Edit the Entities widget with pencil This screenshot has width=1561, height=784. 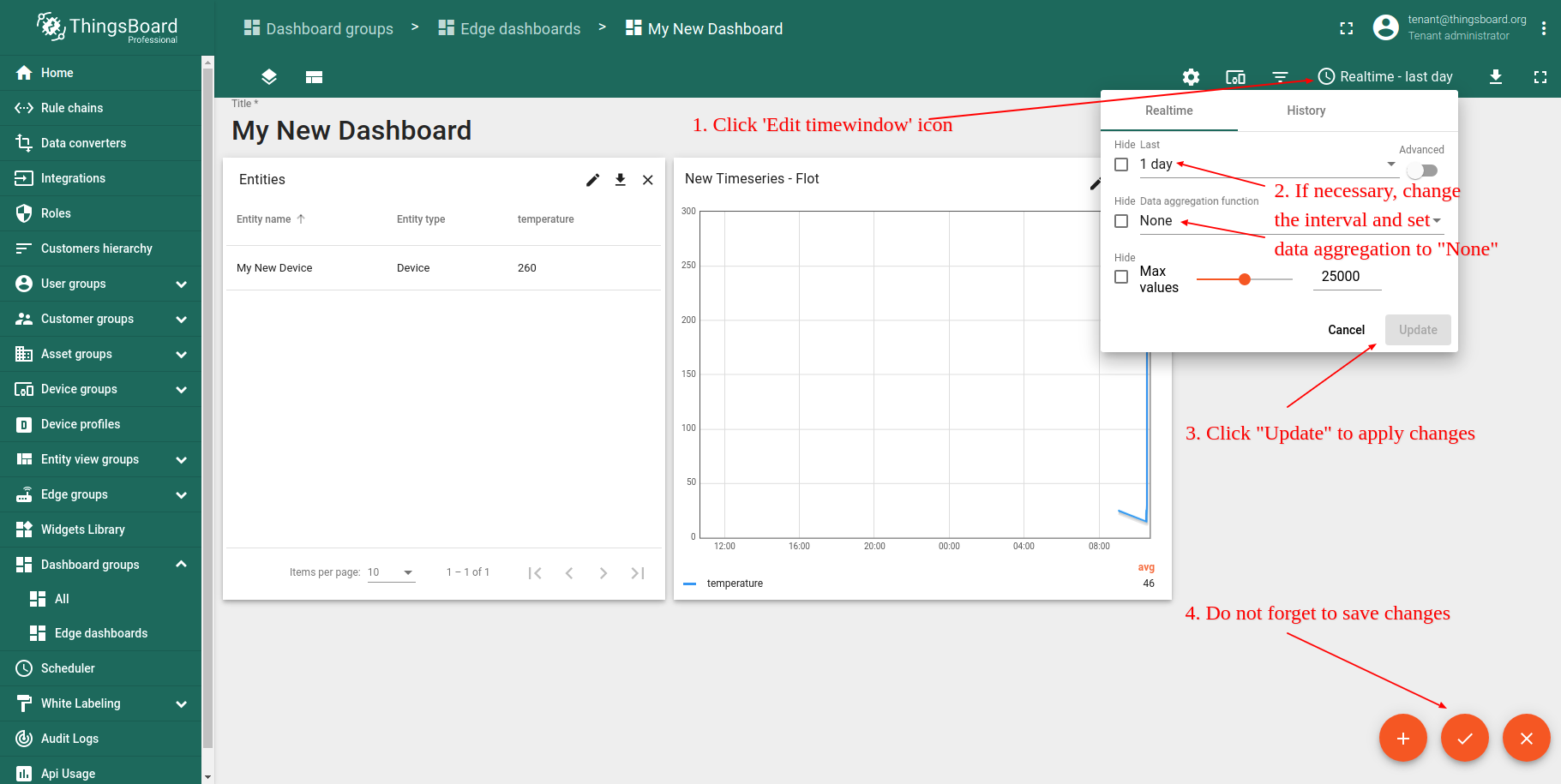pyautogui.click(x=592, y=180)
